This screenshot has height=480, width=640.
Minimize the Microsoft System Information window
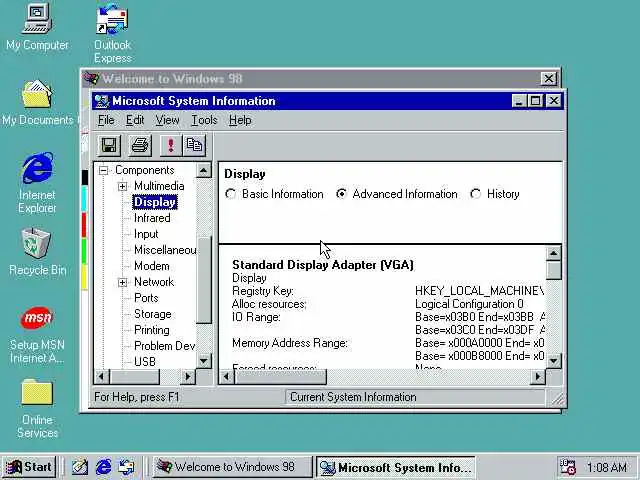[x=518, y=101]
